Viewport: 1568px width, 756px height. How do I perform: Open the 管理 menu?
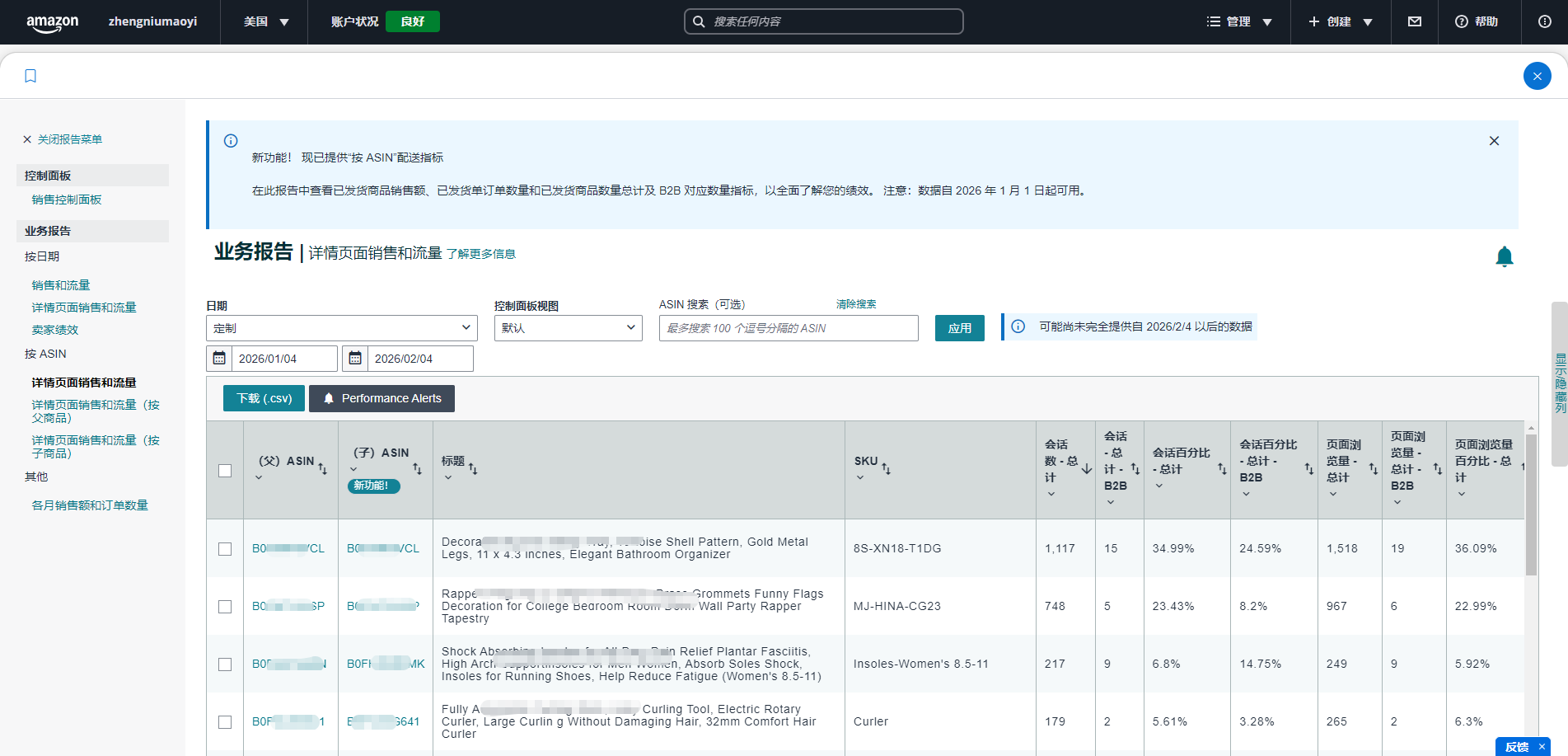click(x=1239, y=21)
